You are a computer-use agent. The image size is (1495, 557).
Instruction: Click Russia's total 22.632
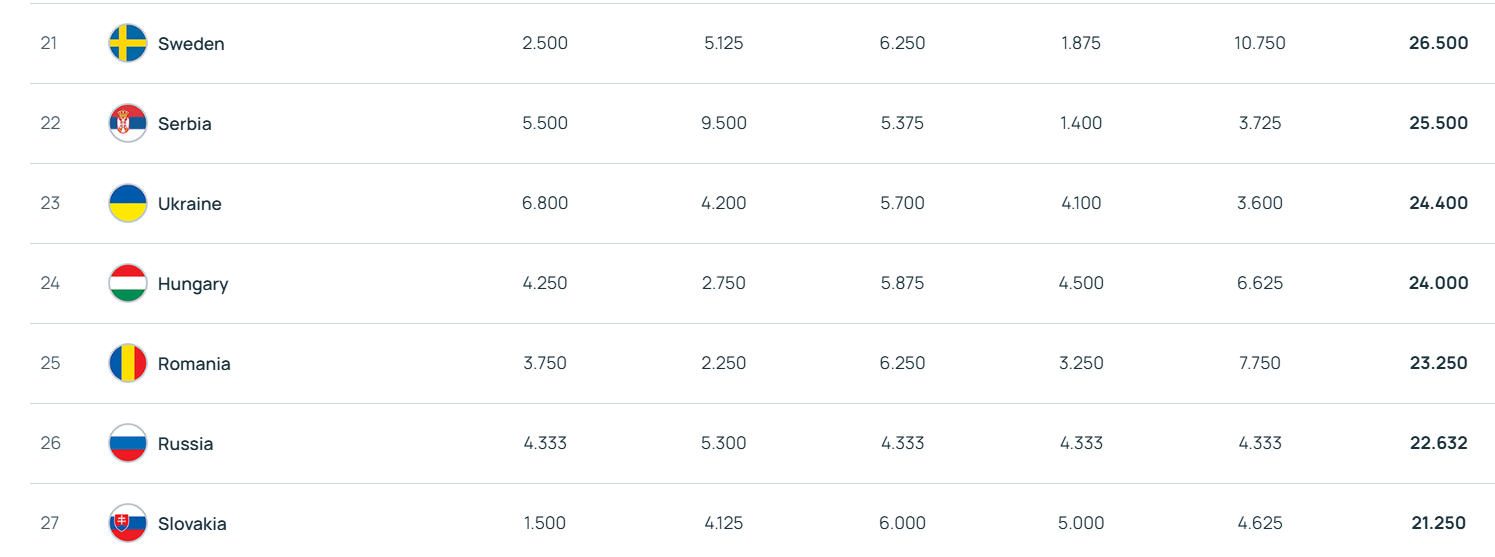(1438, 443)
